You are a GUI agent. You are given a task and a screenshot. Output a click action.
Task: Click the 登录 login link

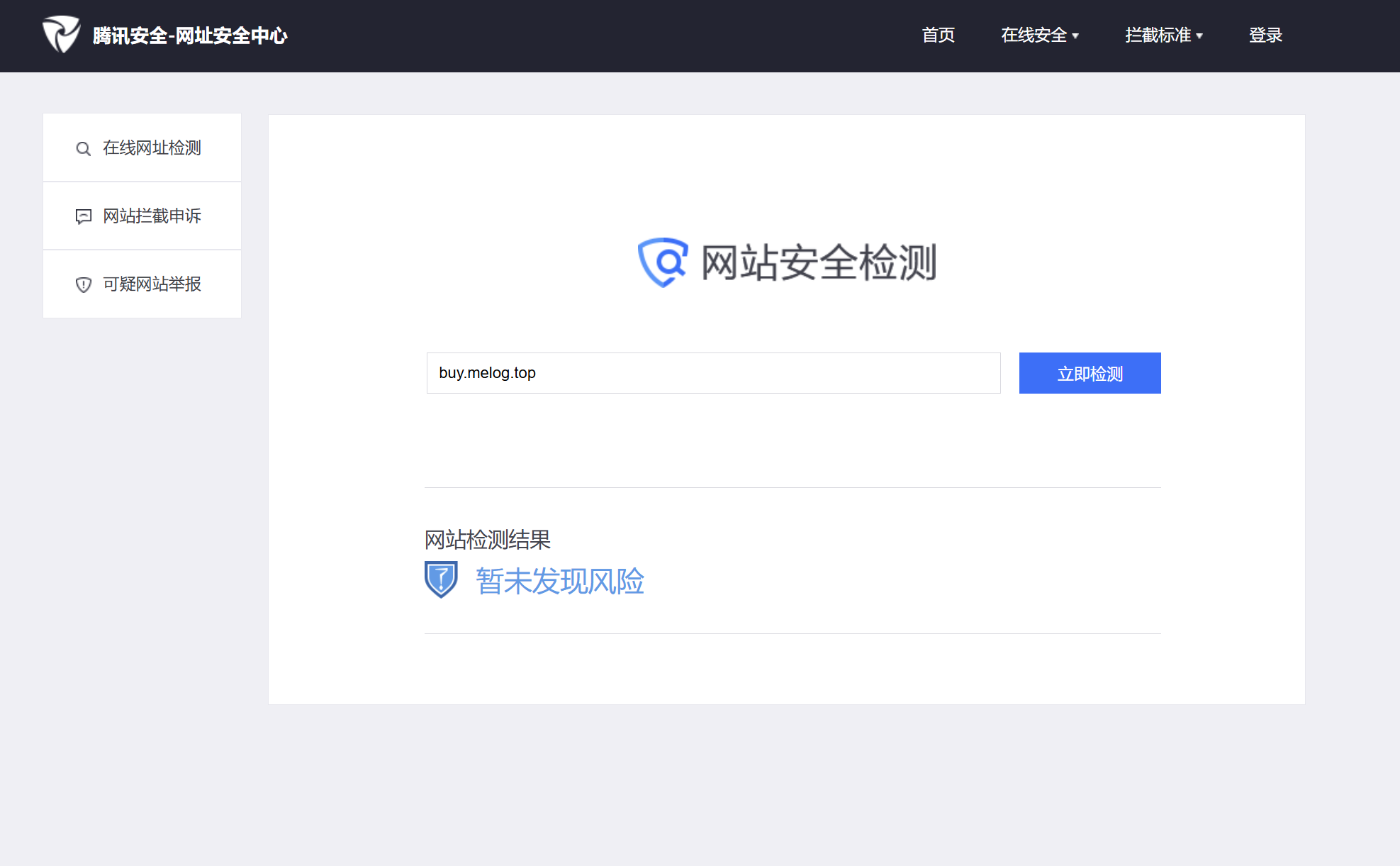pyautogui.click(x=1265, y=35)
